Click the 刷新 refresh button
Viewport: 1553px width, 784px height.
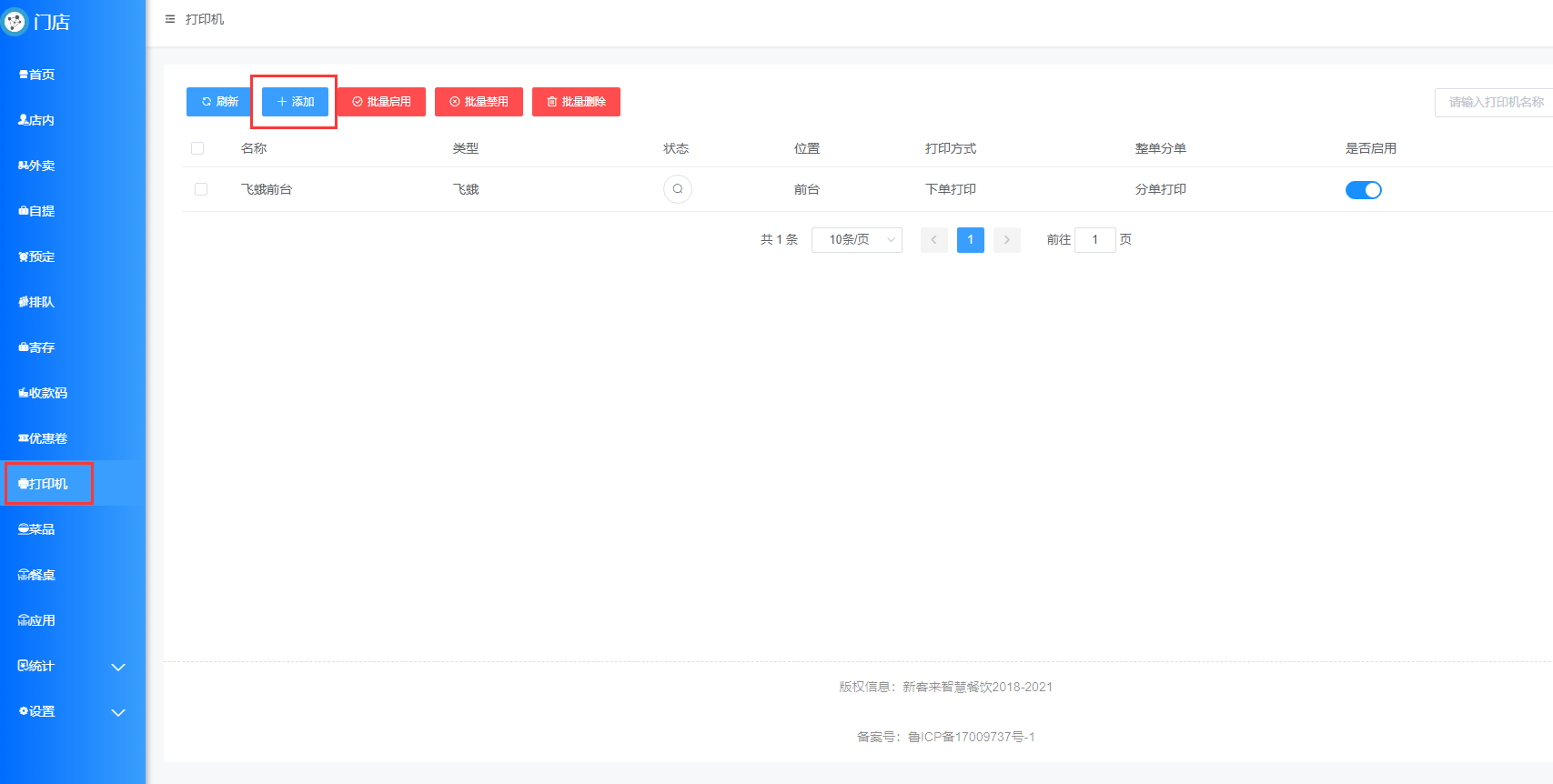point(218,102)
